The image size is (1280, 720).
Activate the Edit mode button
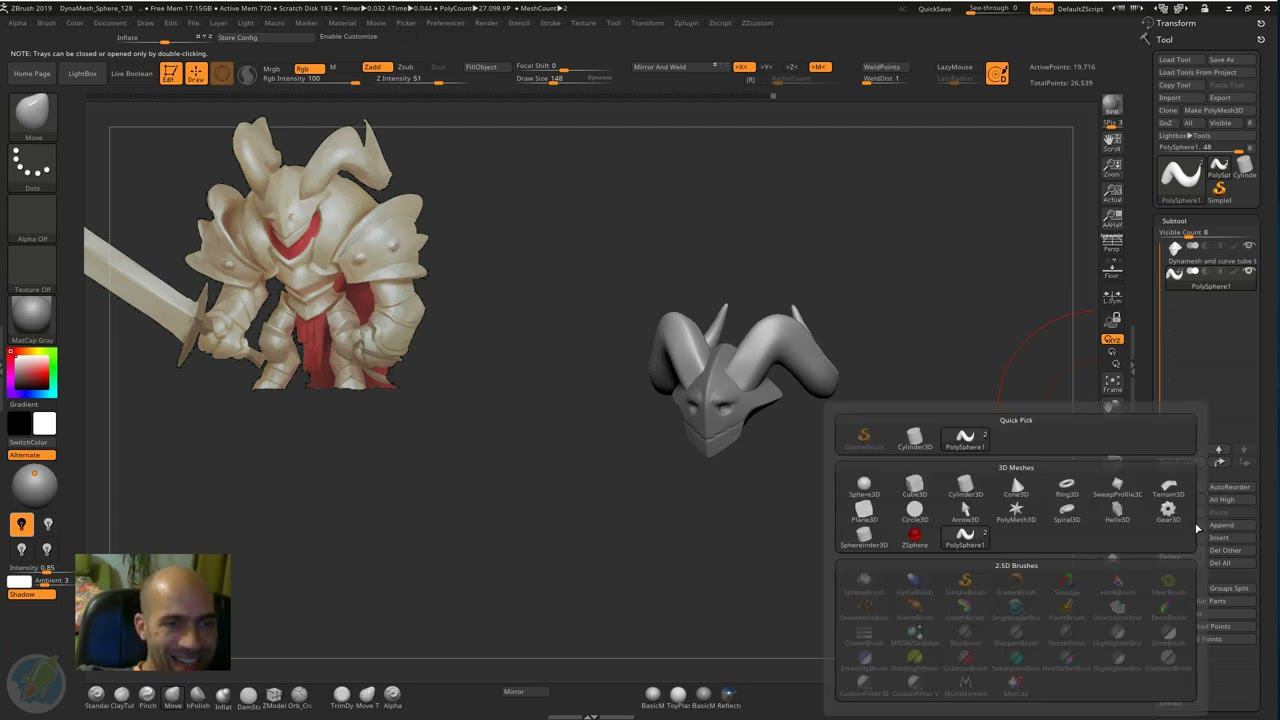pyautogui.click(x=171, y=73)
